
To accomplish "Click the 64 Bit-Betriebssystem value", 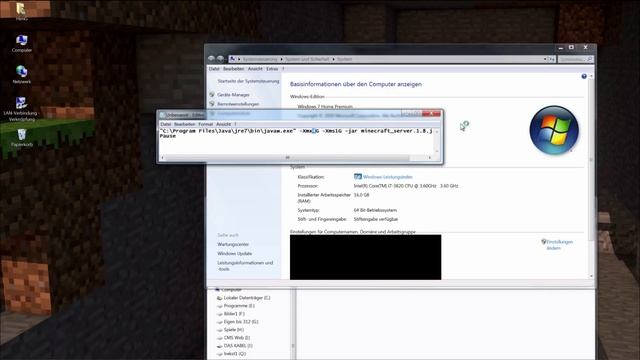I will point(375,210).
